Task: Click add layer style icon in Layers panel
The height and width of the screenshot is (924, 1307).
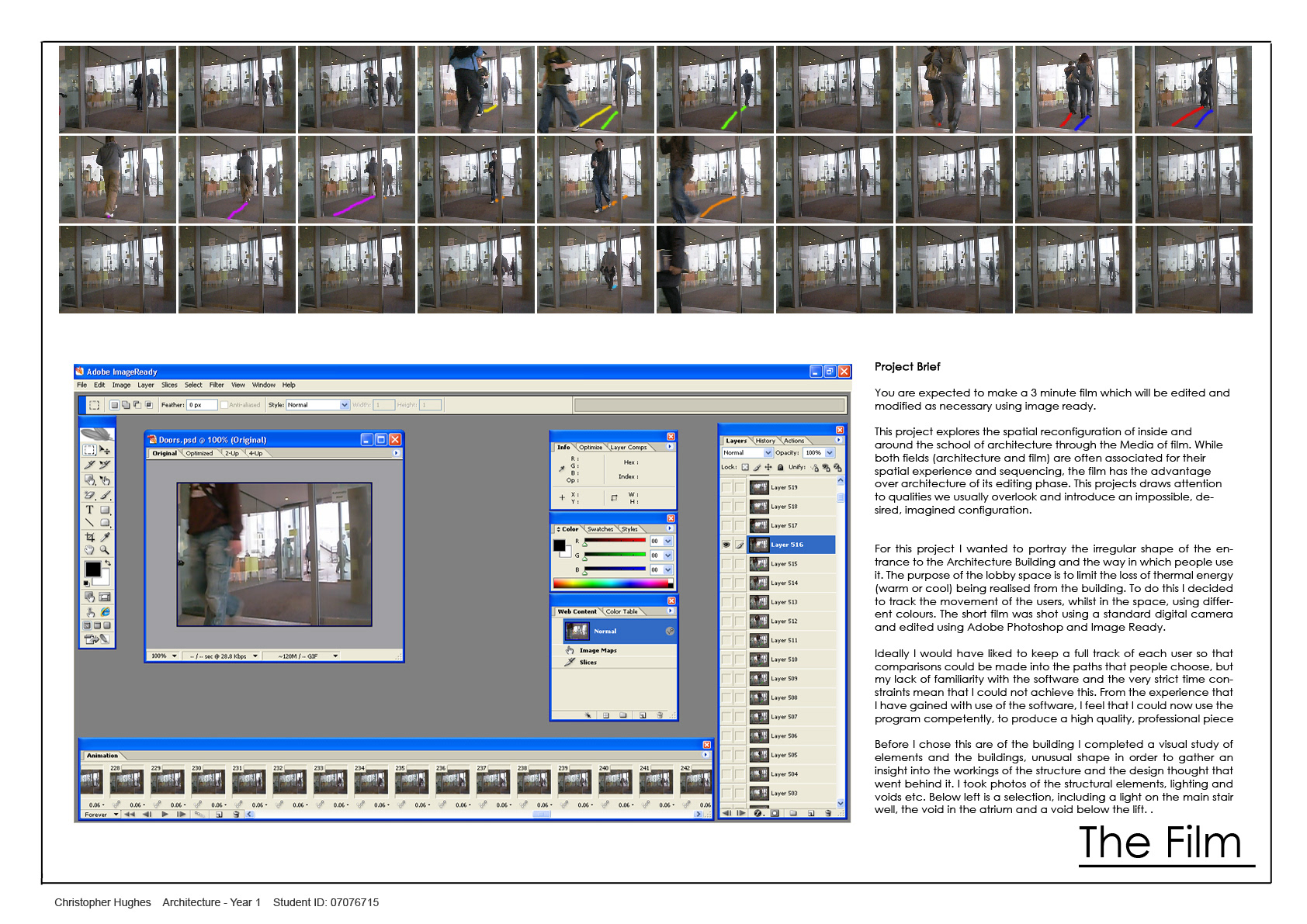Action: coord(758,813)
